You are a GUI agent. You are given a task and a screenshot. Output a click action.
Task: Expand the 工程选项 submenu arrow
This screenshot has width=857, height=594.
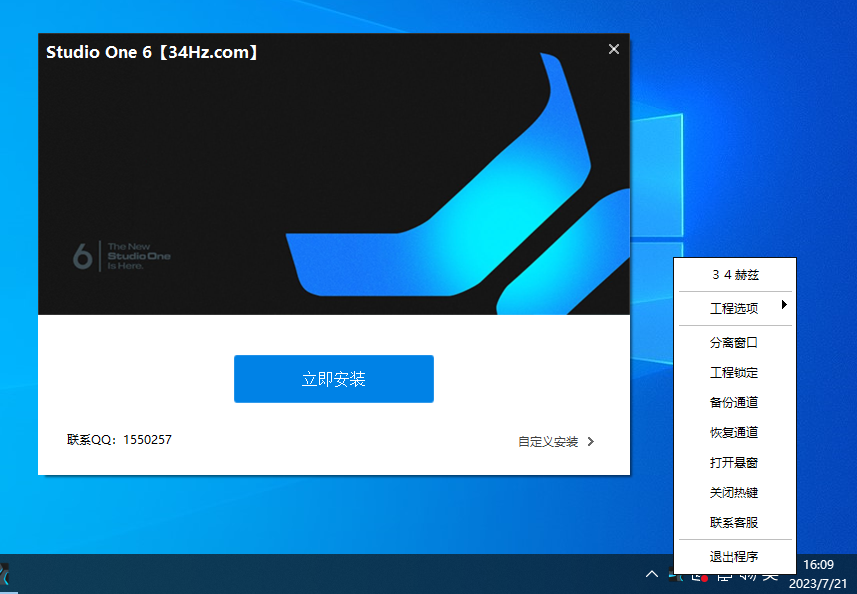coord(784,304)
